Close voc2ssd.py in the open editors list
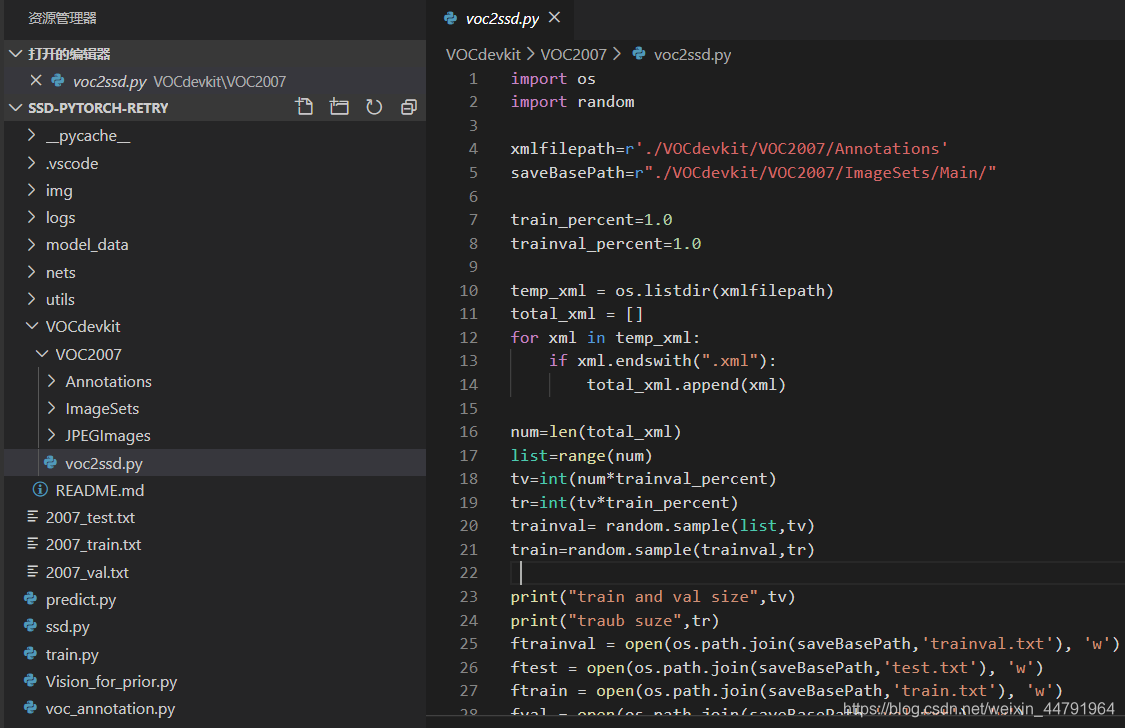Viewport: 1125px width, 728px height. tap(36, 80)
